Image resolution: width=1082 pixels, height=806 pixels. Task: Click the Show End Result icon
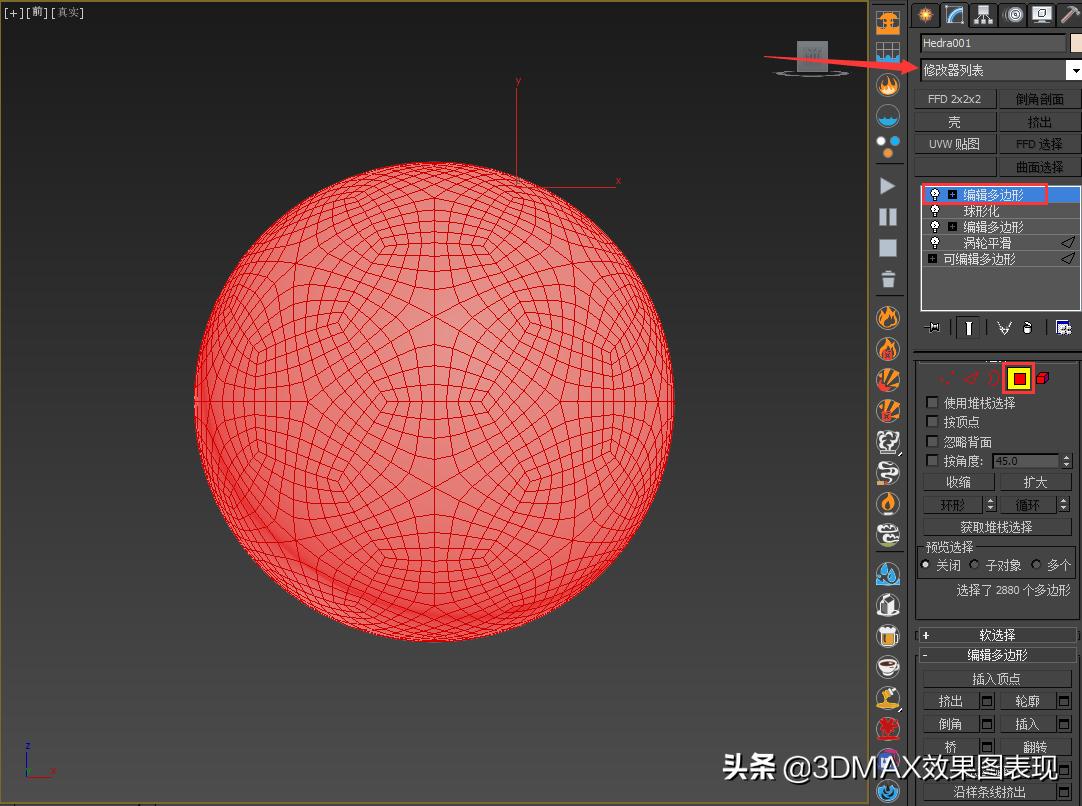968,327
